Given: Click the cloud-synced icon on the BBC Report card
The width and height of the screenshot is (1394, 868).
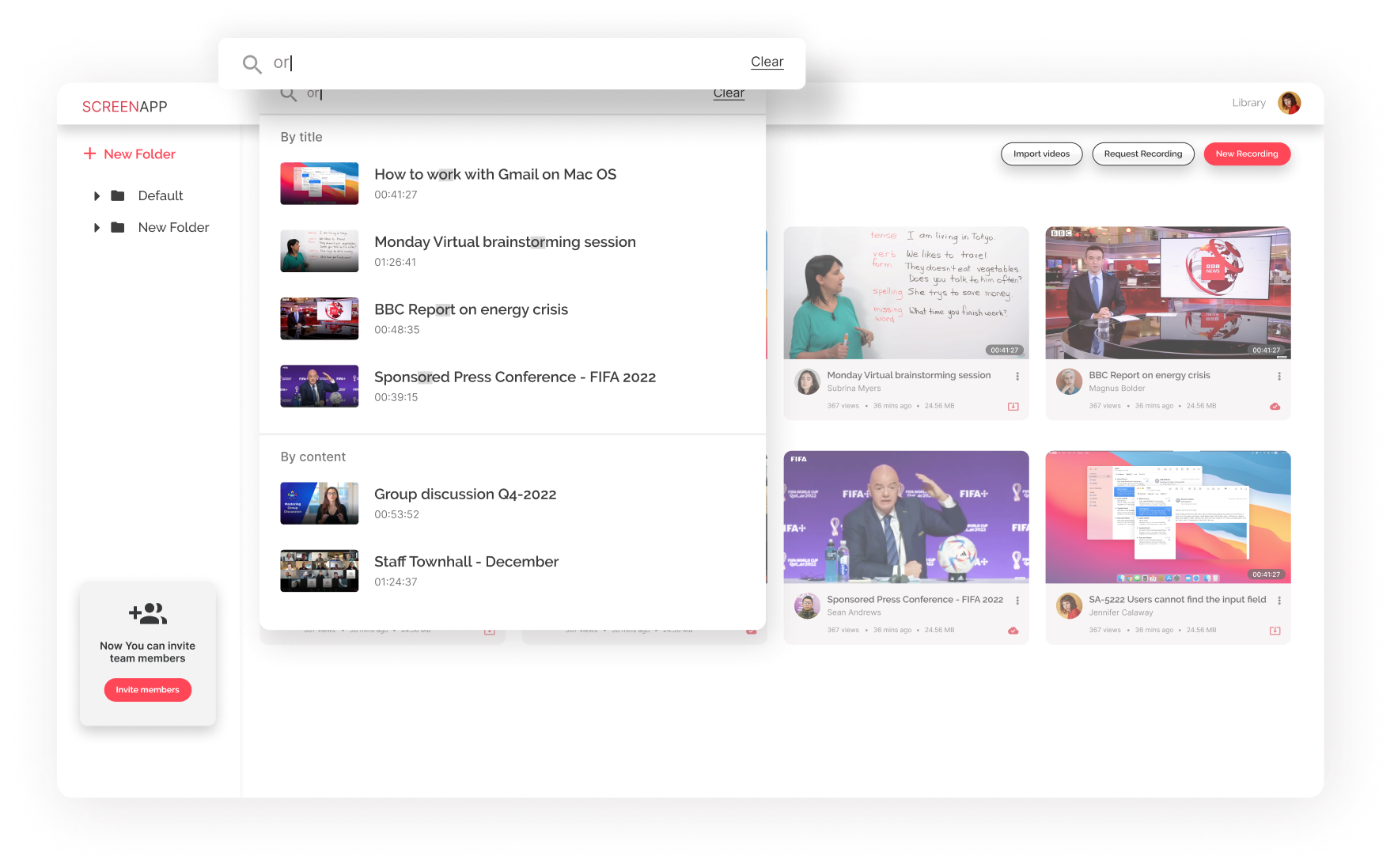Looking at the screenshot, I should 1275,406.
